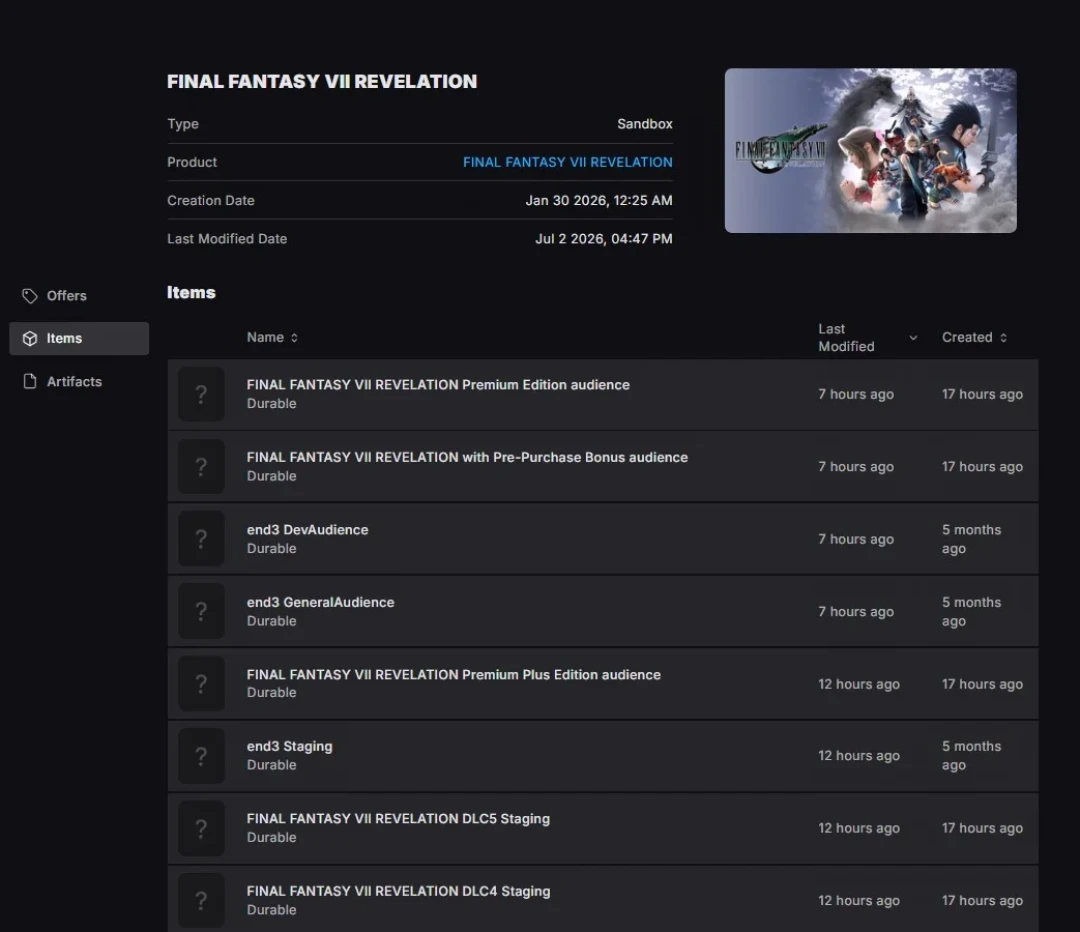Click the Type field label
The height and width of the screenshot is (932, 1080).
[183, 124]
